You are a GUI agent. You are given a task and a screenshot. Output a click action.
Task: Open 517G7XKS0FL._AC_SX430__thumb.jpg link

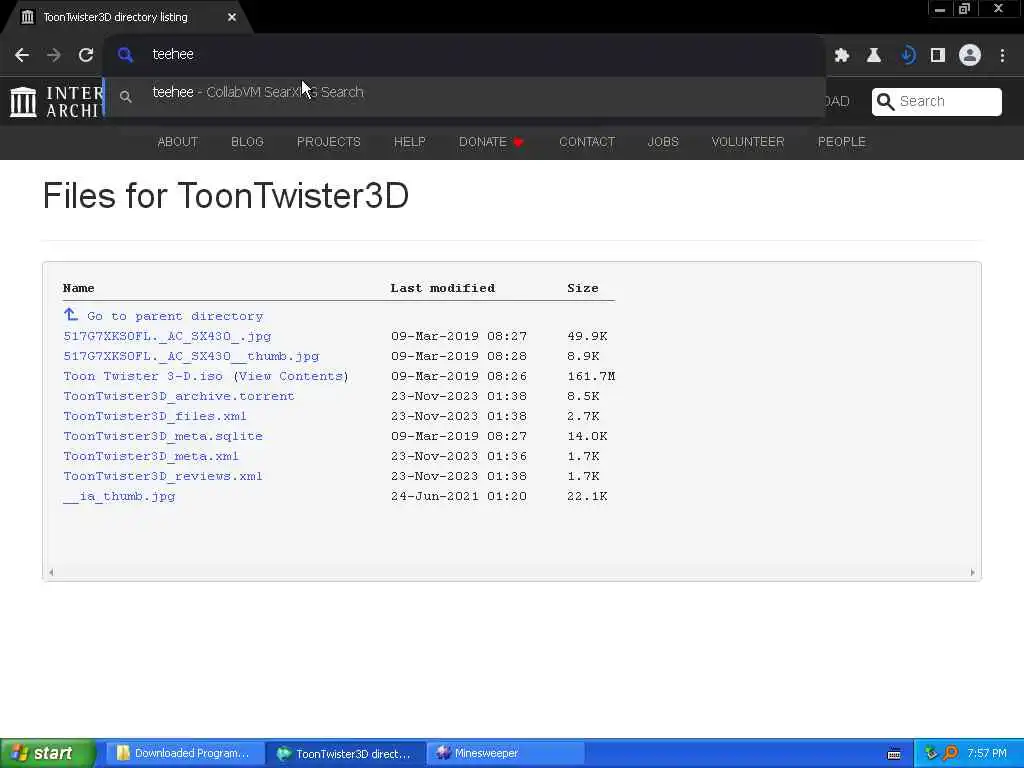[191, 357]
